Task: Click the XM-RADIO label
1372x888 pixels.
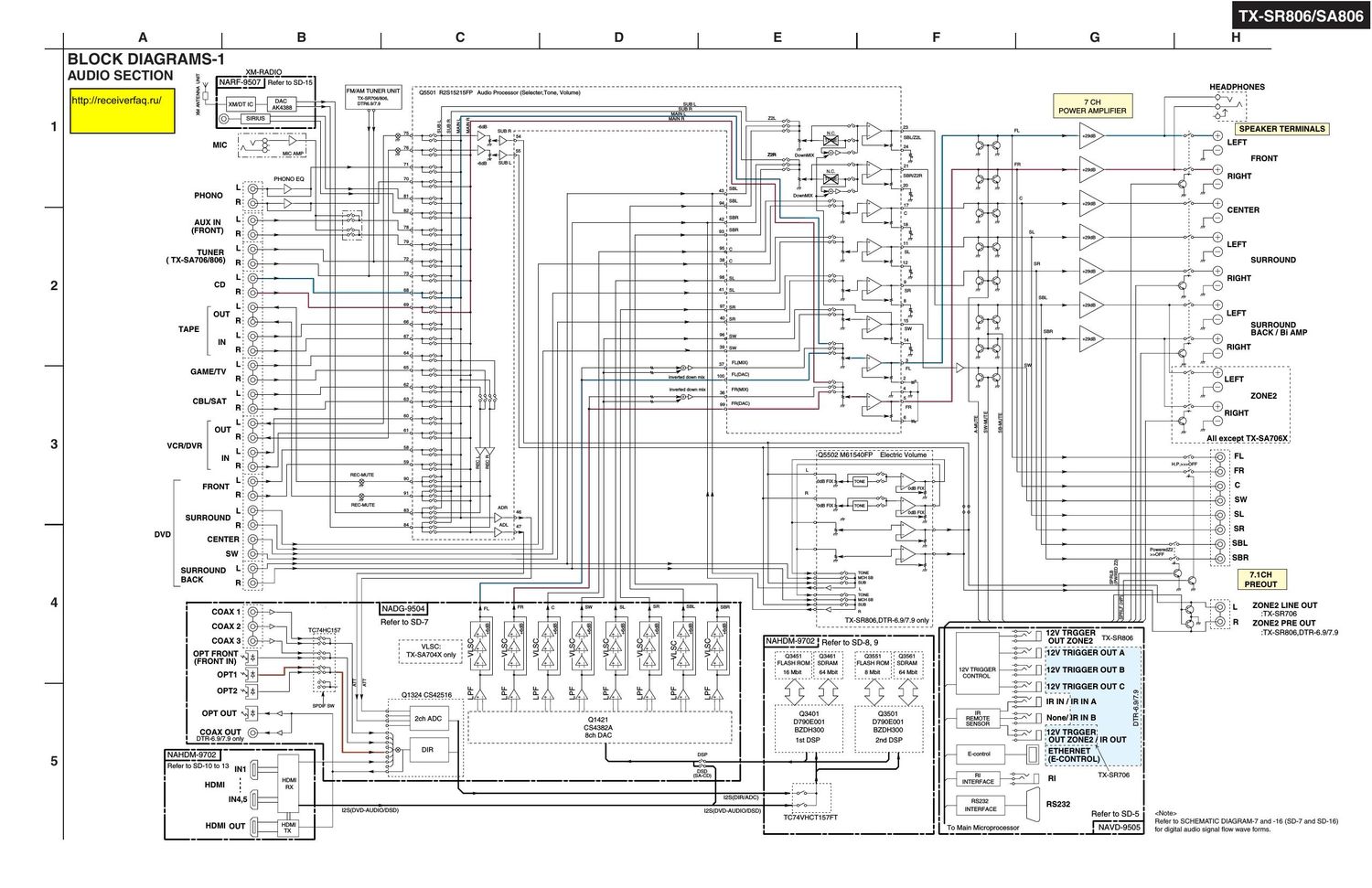Action: pos(263,71)
